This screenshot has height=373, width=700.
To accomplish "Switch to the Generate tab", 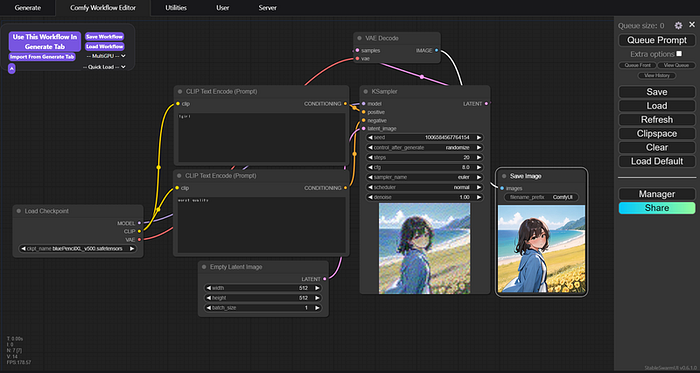I will [28, 8].
